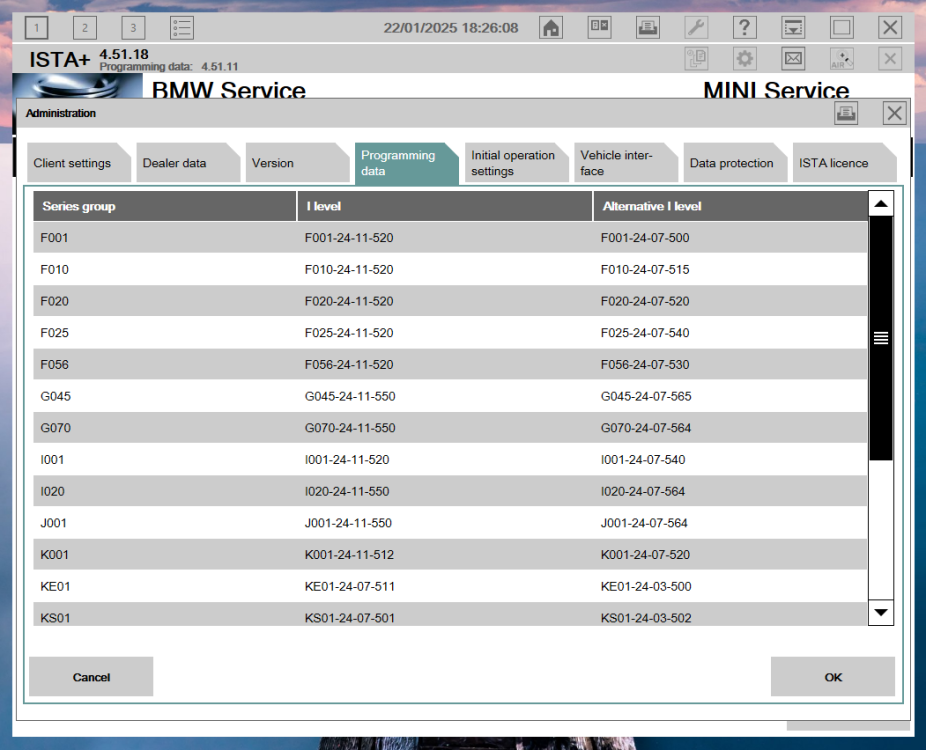The width and height of the screenshot is (926, 750).
Task: Click the table scrollbar thumb
Action: (x=881, y=338)
